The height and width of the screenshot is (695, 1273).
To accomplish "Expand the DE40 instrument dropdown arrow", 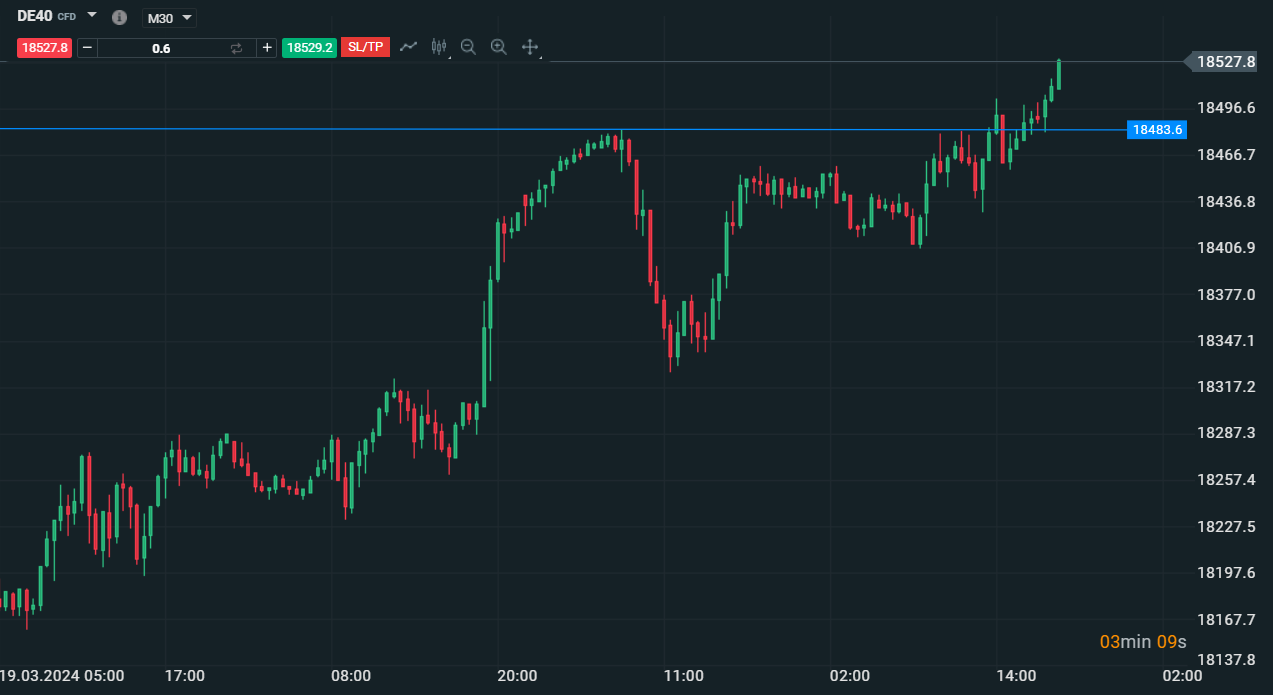I will (92, 16).
